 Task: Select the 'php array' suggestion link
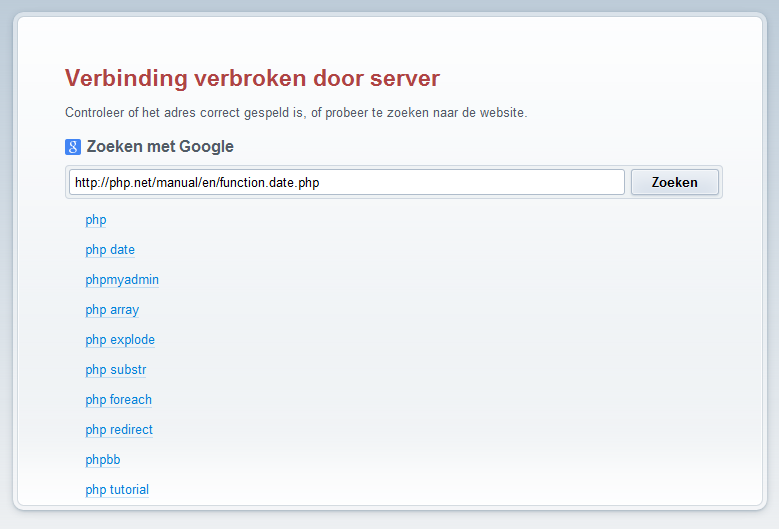(112, 310)
